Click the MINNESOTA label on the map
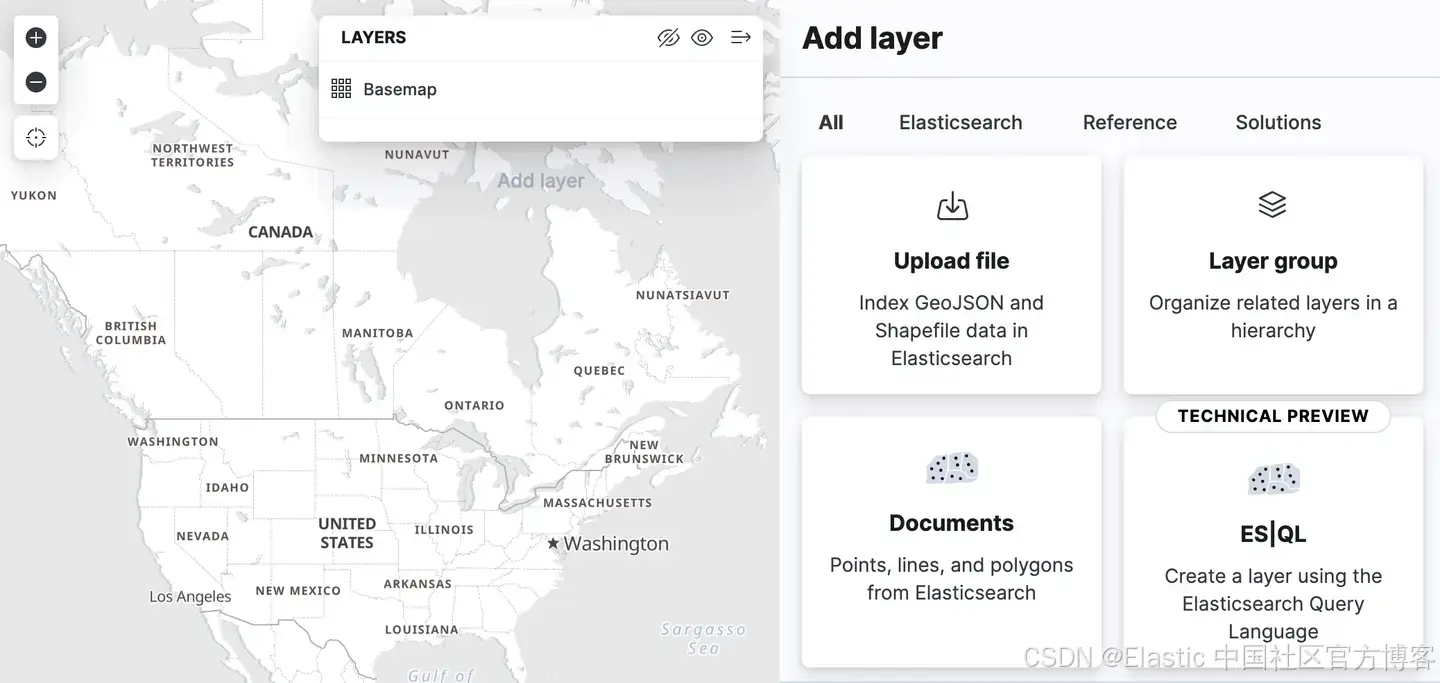This screenshot has height=683, width=1440. [398, 458]
